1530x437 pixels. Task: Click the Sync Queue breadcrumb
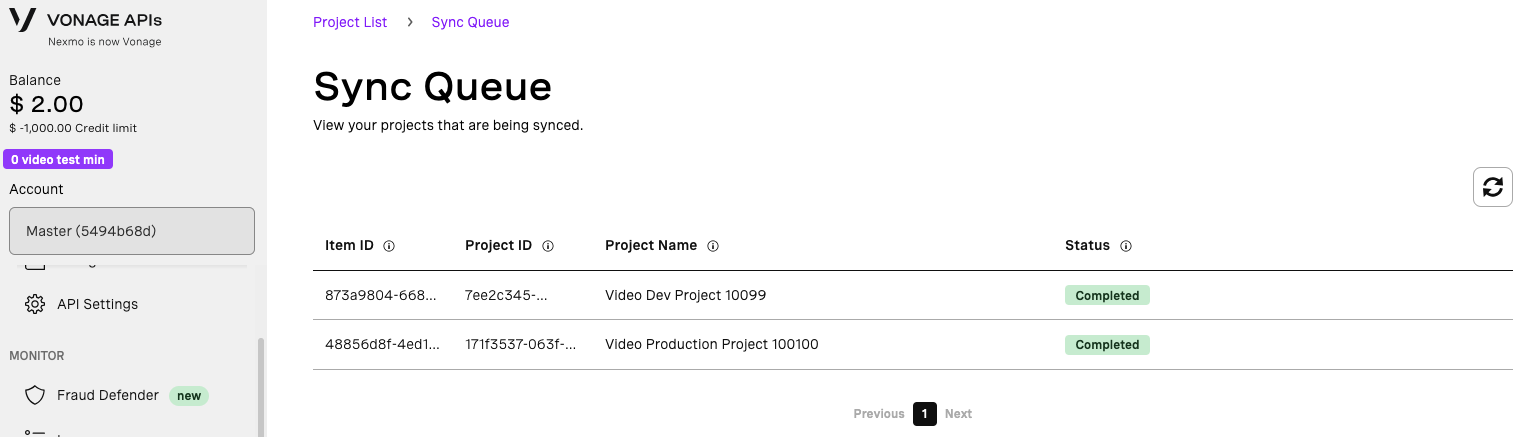(470, 22)
